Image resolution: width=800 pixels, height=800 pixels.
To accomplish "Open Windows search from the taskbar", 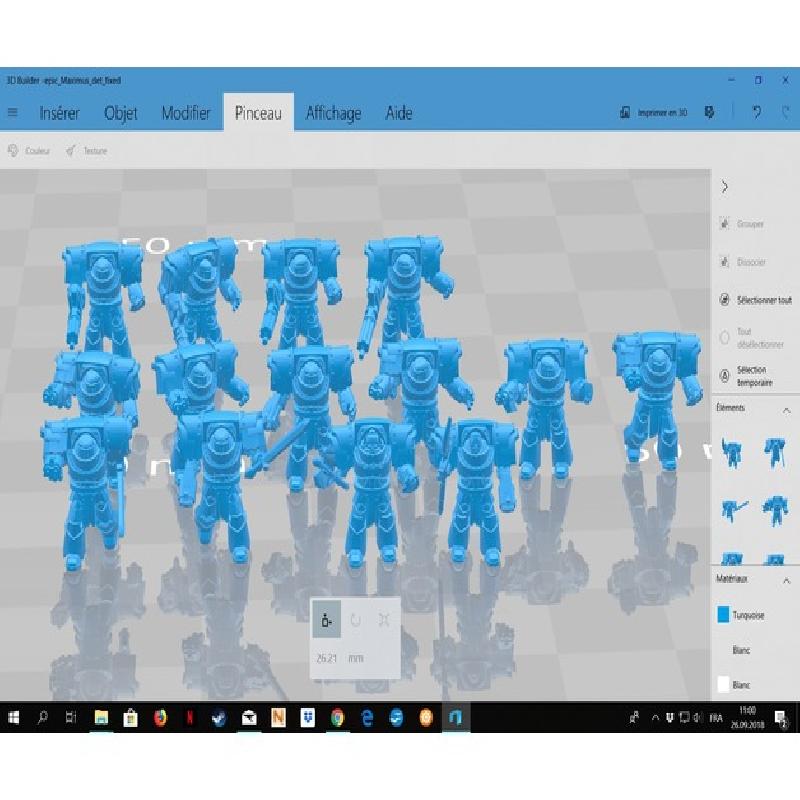I will click(43, 718).
